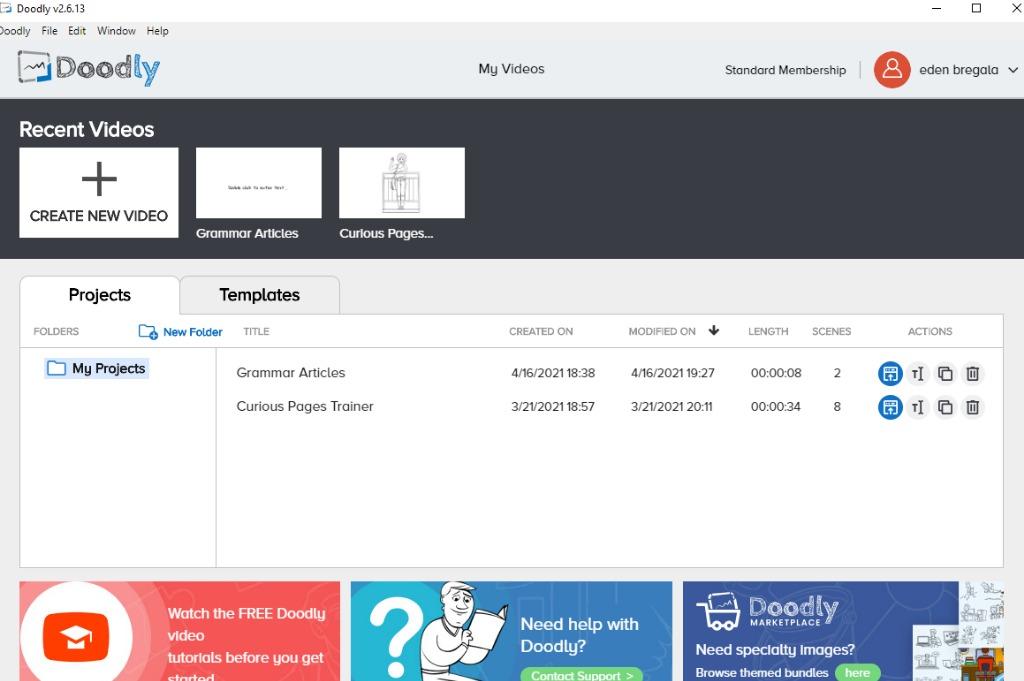The height and width of the screenshot is (681, 1024).
Task: Open the File menu
Action: [49, 31]
